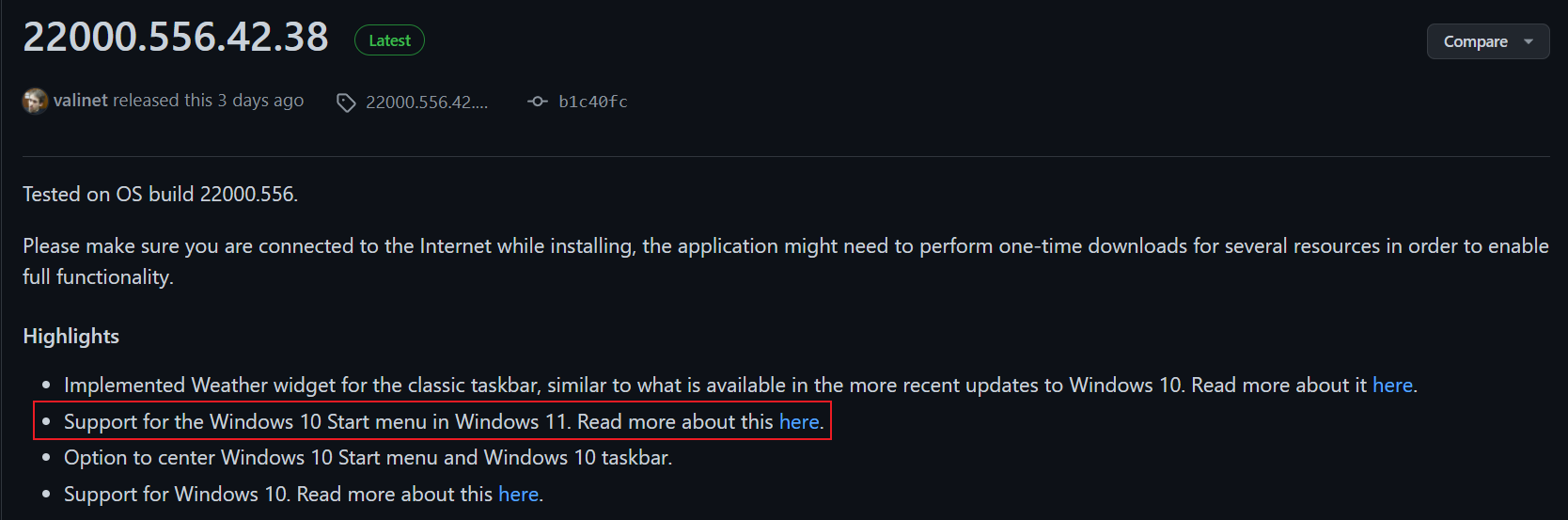Click the arrow on the Compare button
This screenshot has height=520, width=1568.
coord(1529,41)
